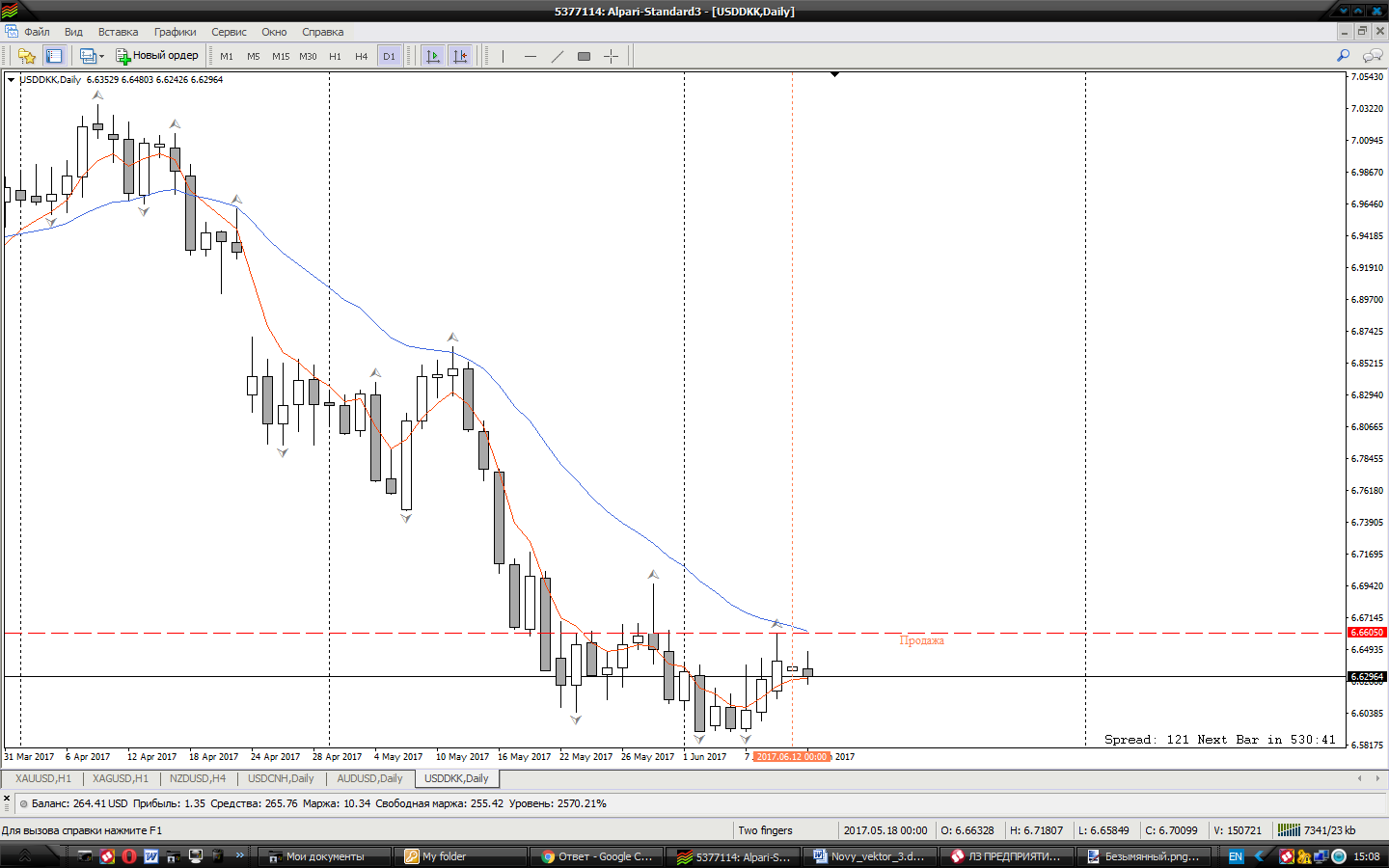This screenshot has height=868, width=1389.
Task: Select the crosshair tool
Action: coord(611,56)
